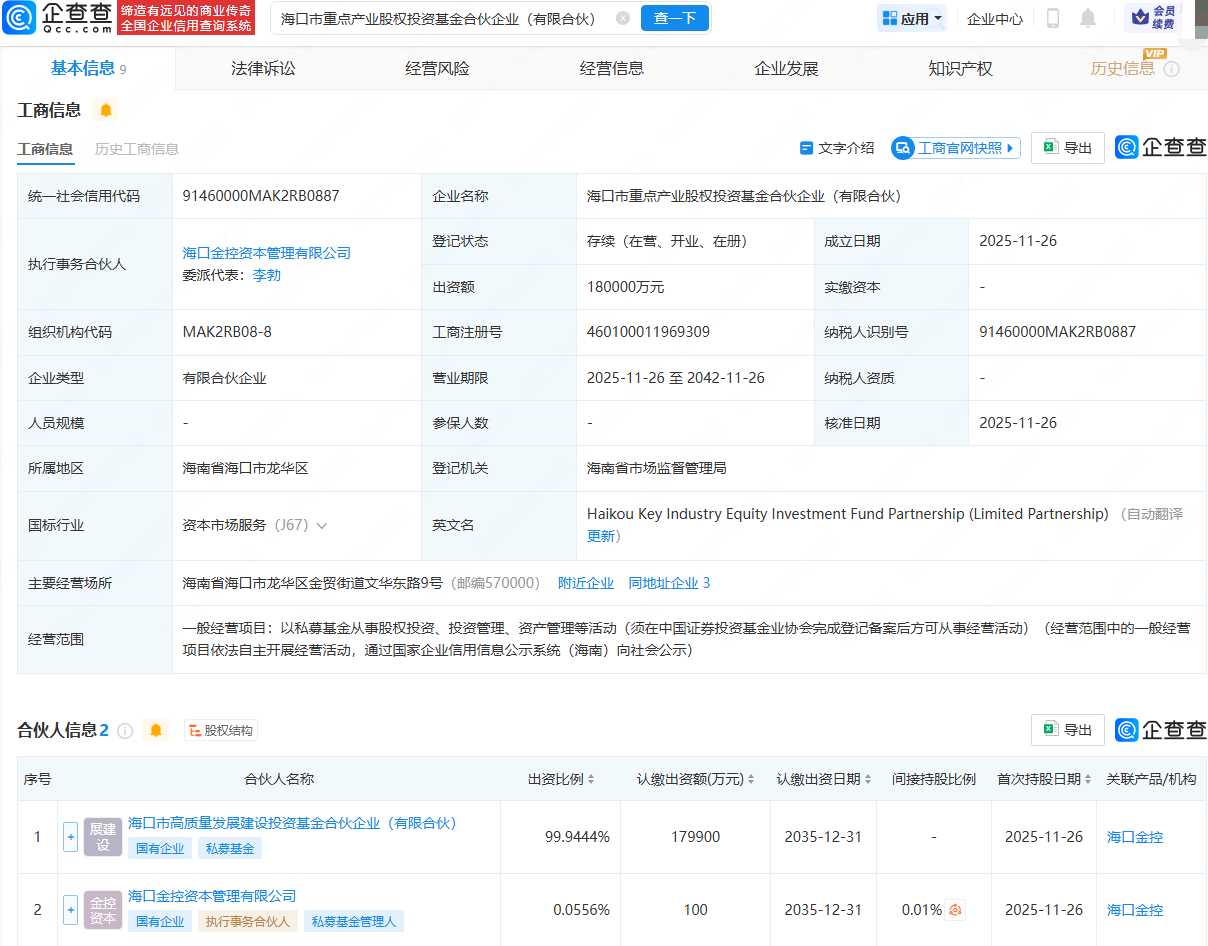
Task: Expand 资本市场服务 industry chevron
Action: click(x=322, y=526)
